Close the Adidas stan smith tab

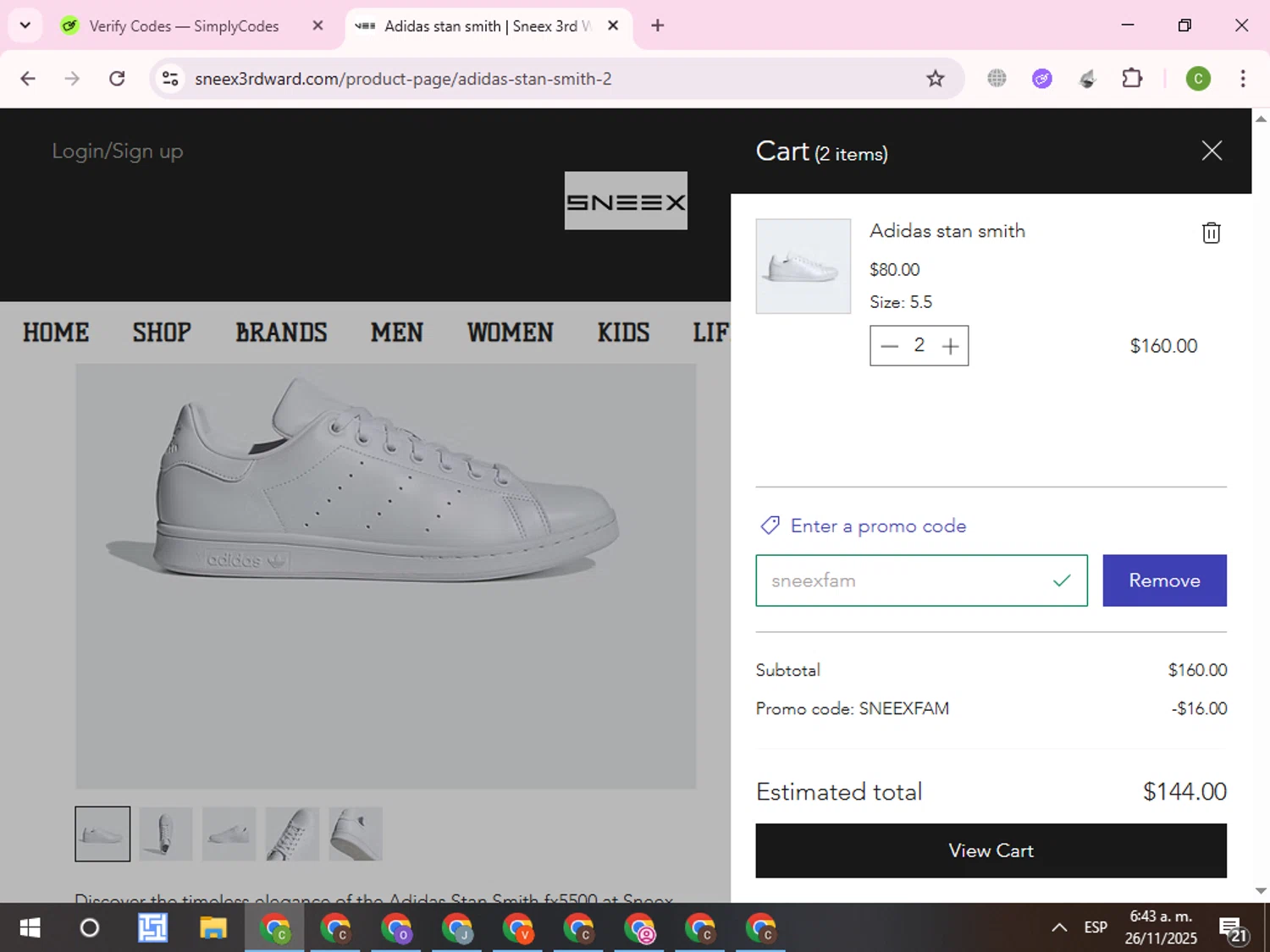point(613,25)
